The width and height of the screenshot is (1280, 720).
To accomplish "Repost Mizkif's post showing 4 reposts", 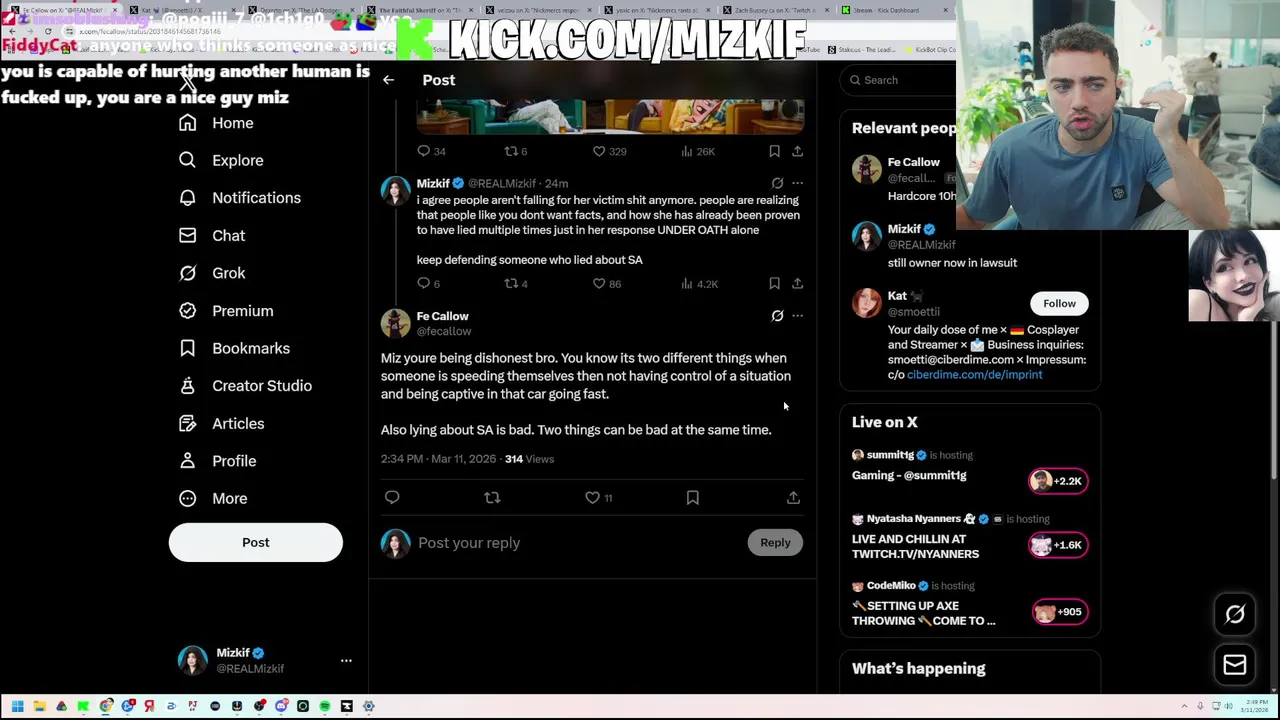I will tap(516, 284).
